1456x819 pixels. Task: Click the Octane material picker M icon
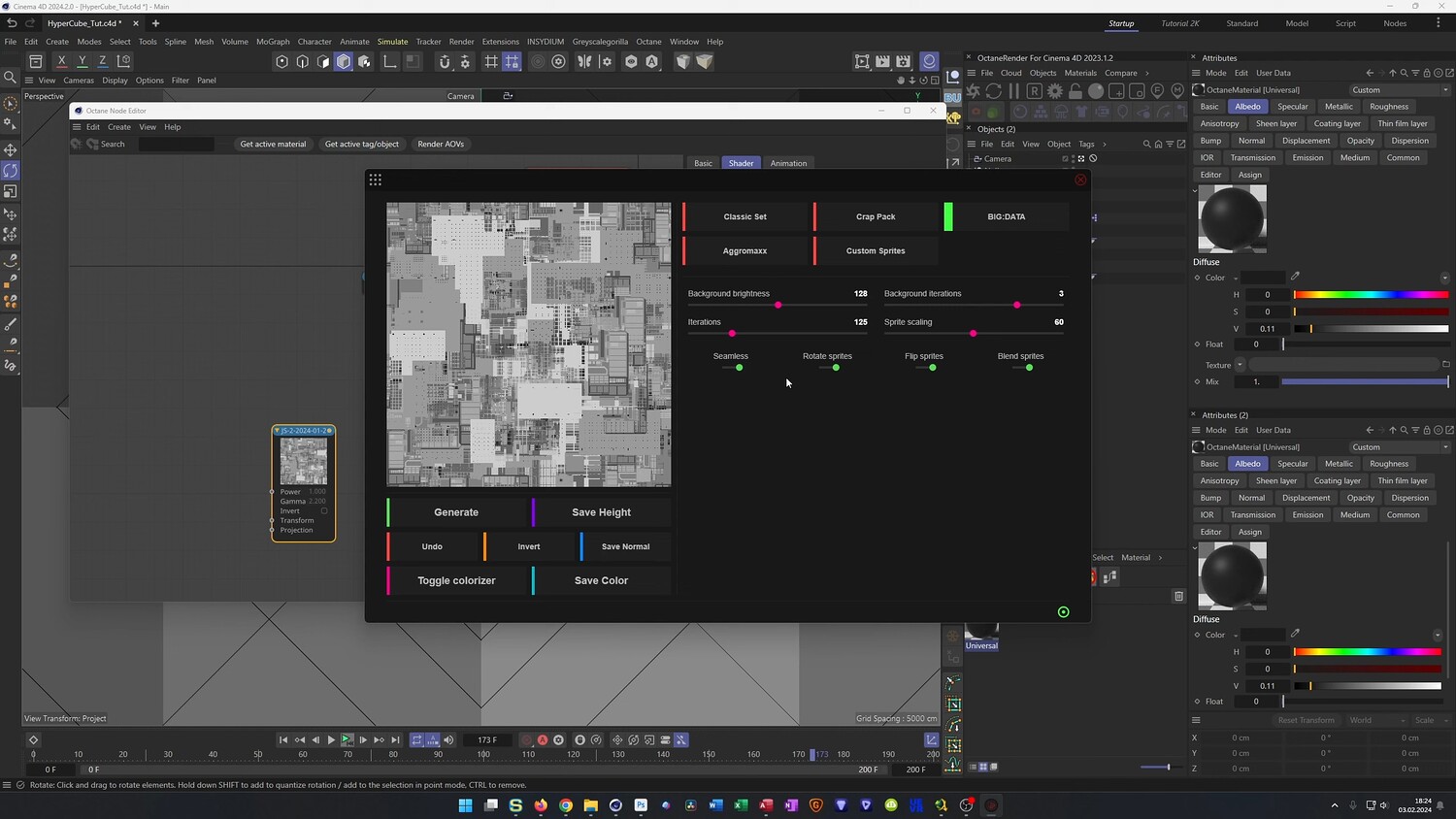coord(1177,90)
